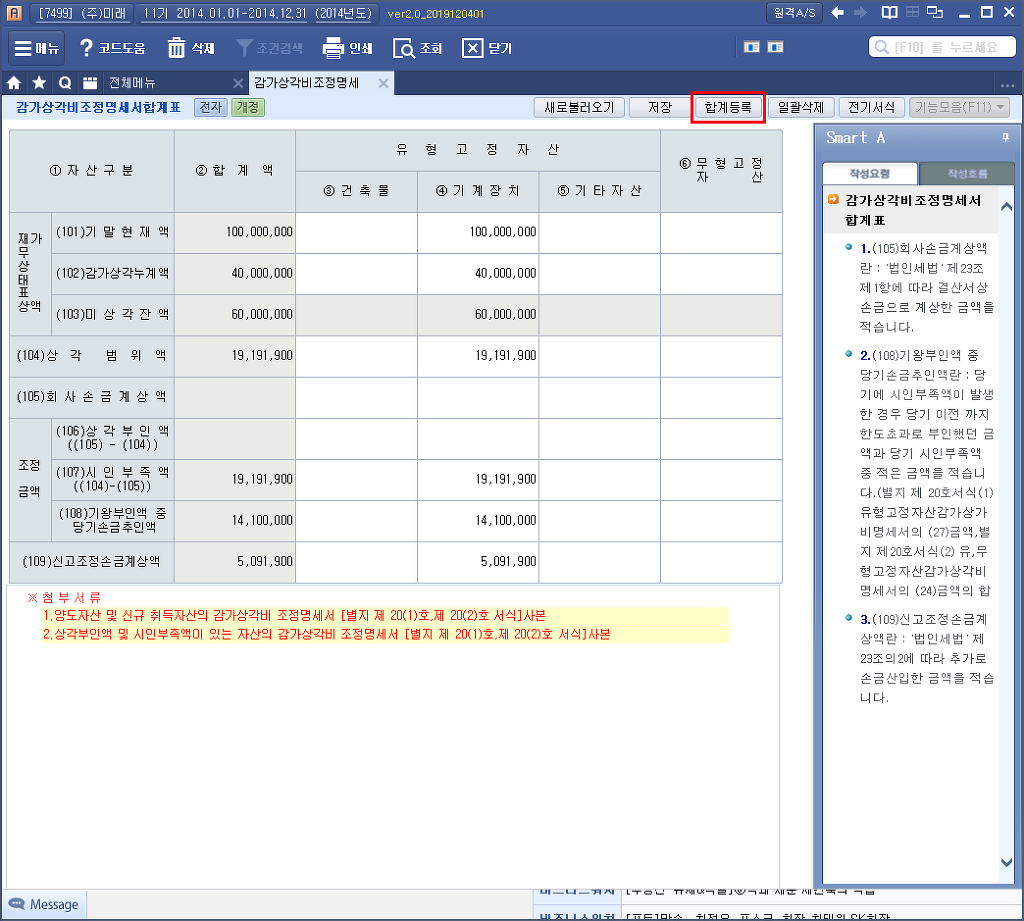
Task: Switch to the 전체메뉴 tab
Action: pyautogui.click(x=132, y=83)
